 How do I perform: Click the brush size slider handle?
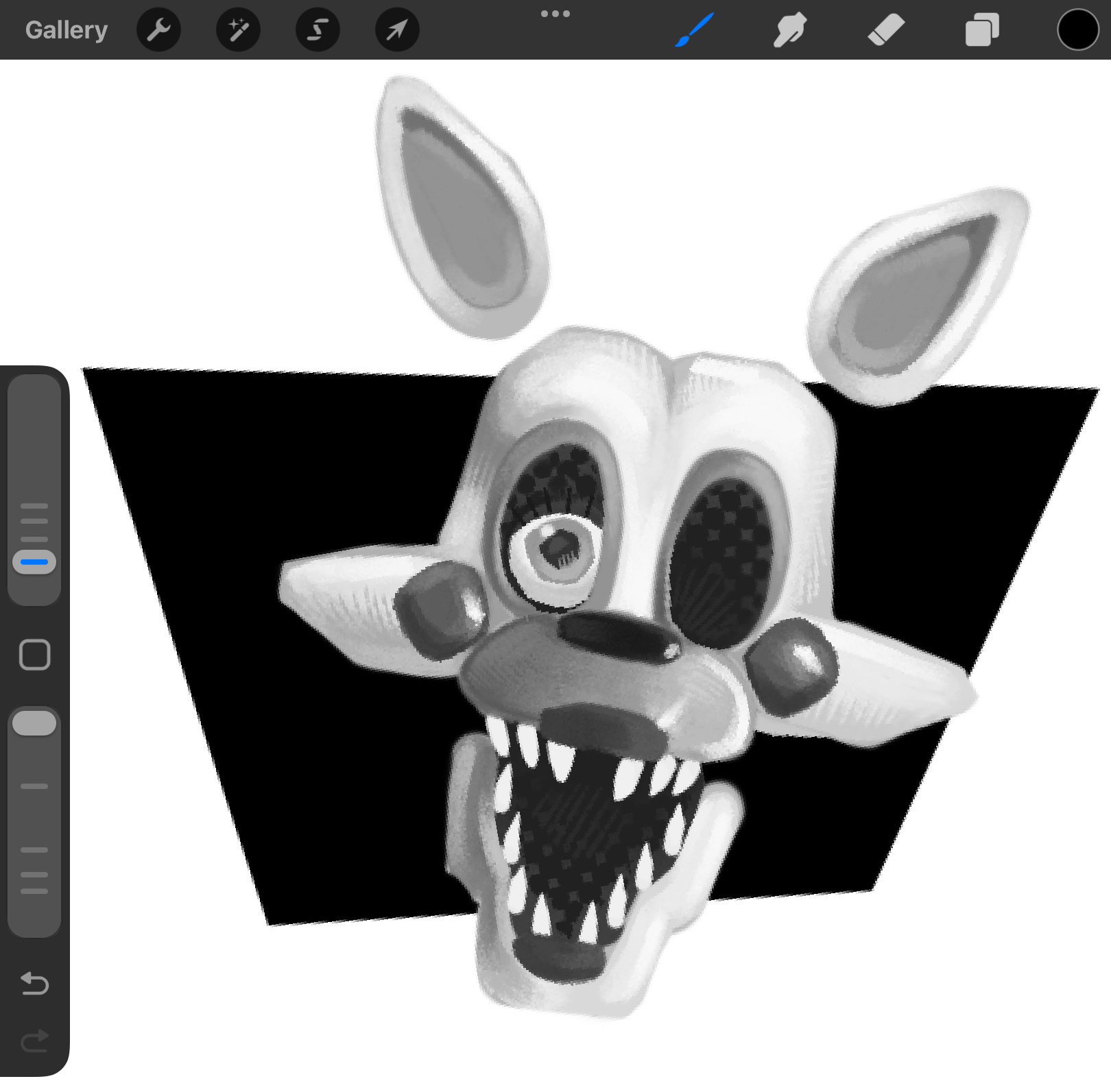(x=34, y=561)
